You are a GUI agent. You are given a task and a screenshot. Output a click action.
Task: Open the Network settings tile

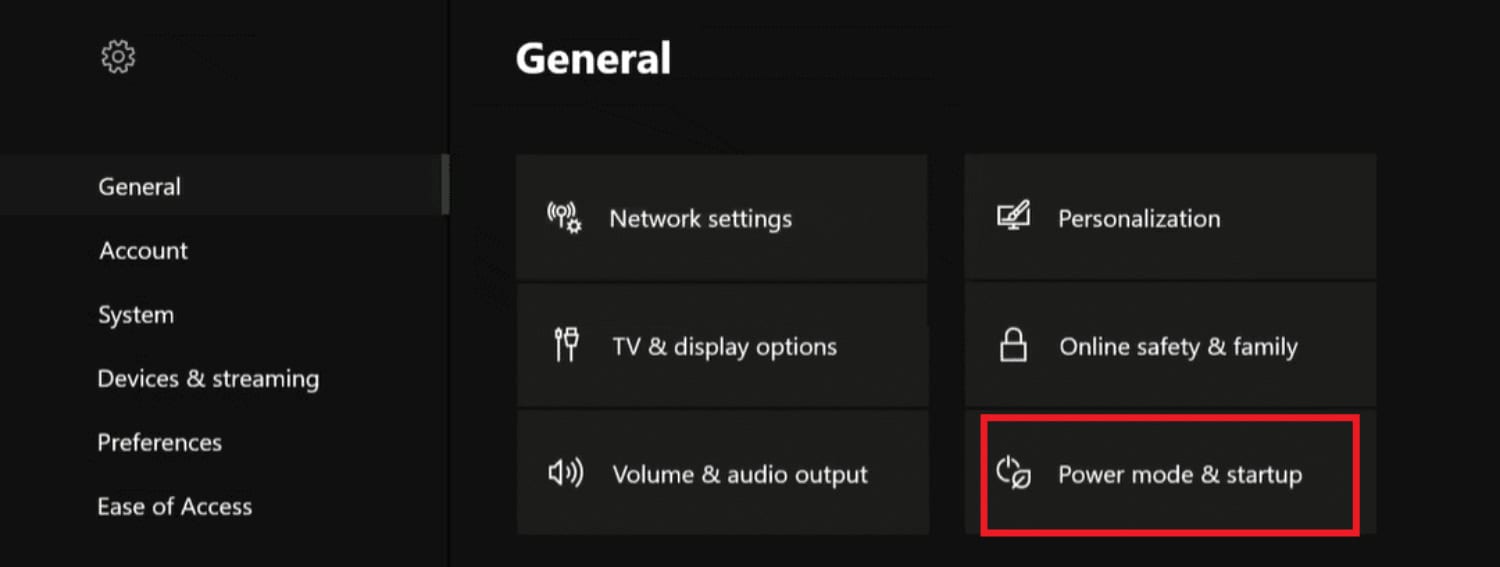(x=722, y=217)
